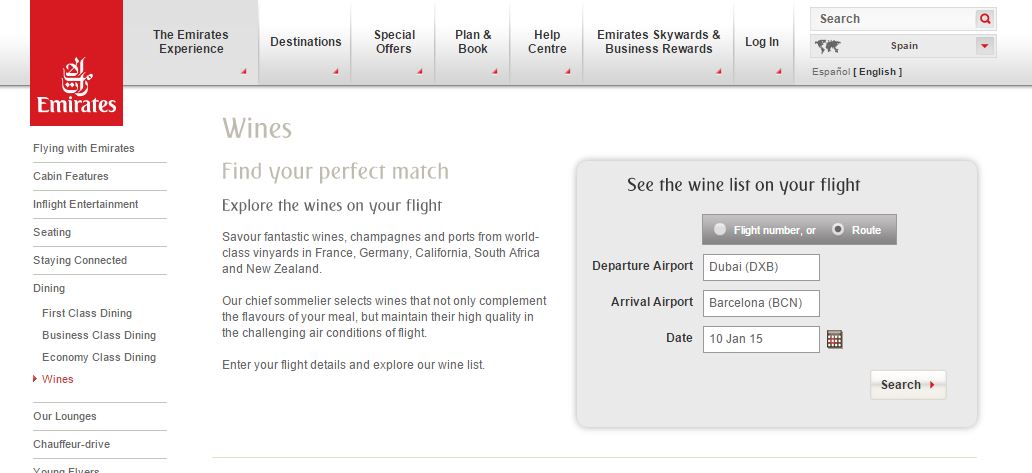Switch language to Español
This screenshot has width=1032, height=473.
(x=831, y=72)
